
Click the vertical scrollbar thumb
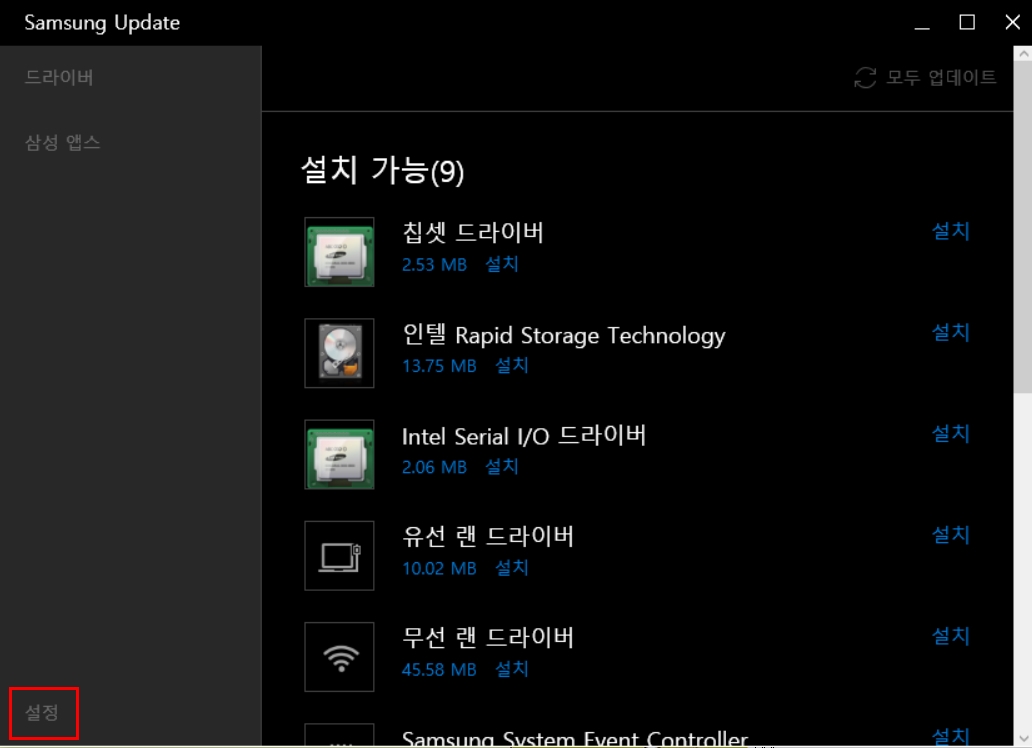pyautogui.click(x=1023, y=228)
